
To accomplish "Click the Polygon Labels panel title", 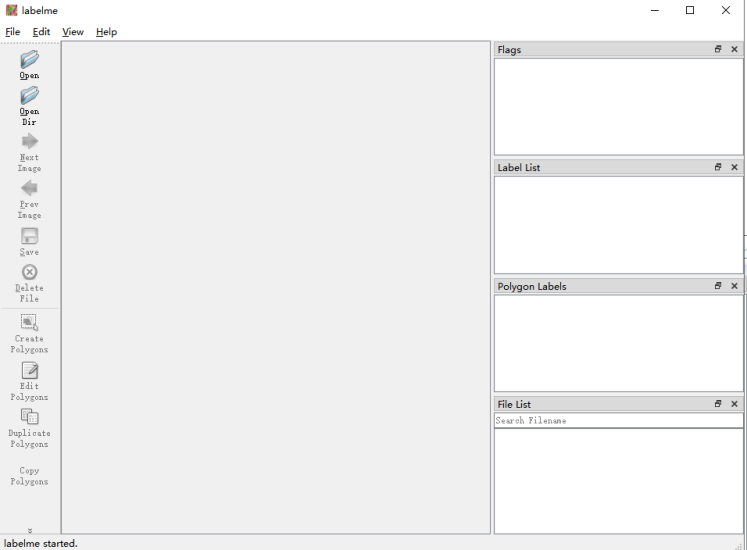I will pos(532,286).
